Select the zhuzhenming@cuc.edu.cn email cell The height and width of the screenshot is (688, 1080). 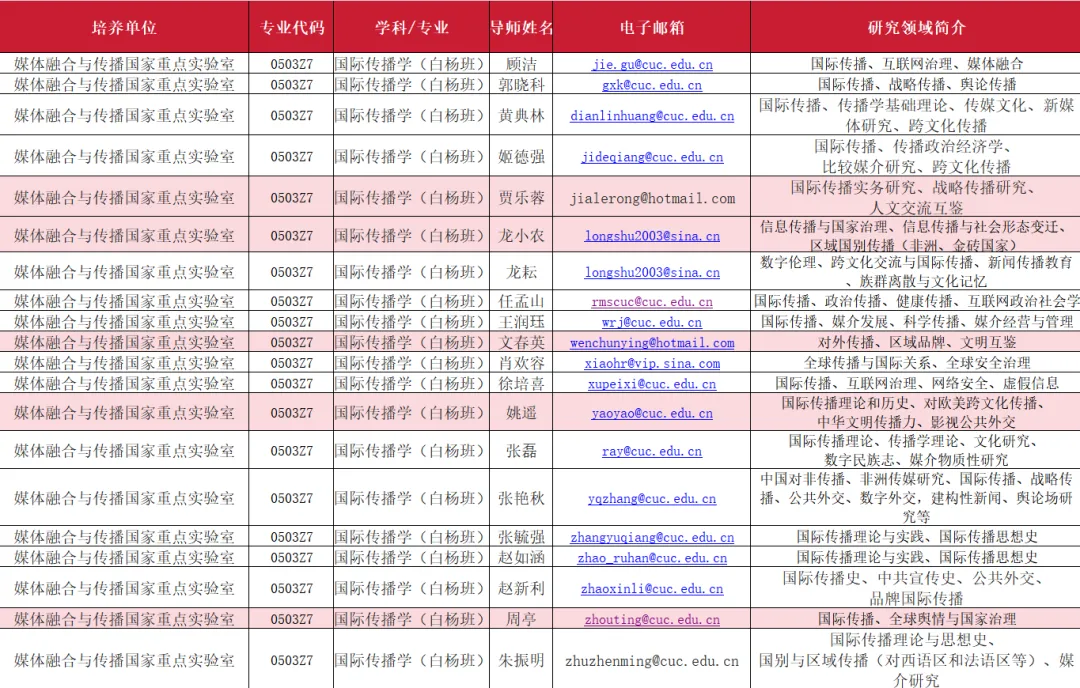click(x=652, y=660)
